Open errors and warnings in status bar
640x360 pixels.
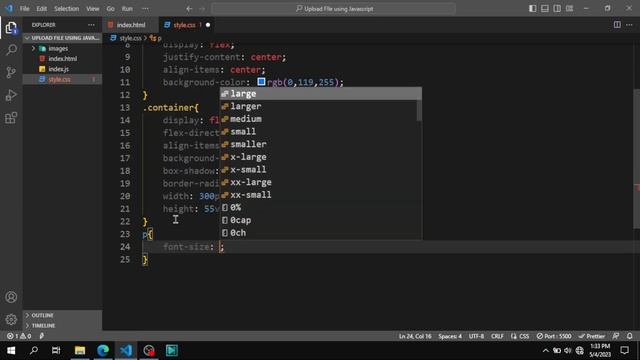pyautogui.click(x=19, y=336)
